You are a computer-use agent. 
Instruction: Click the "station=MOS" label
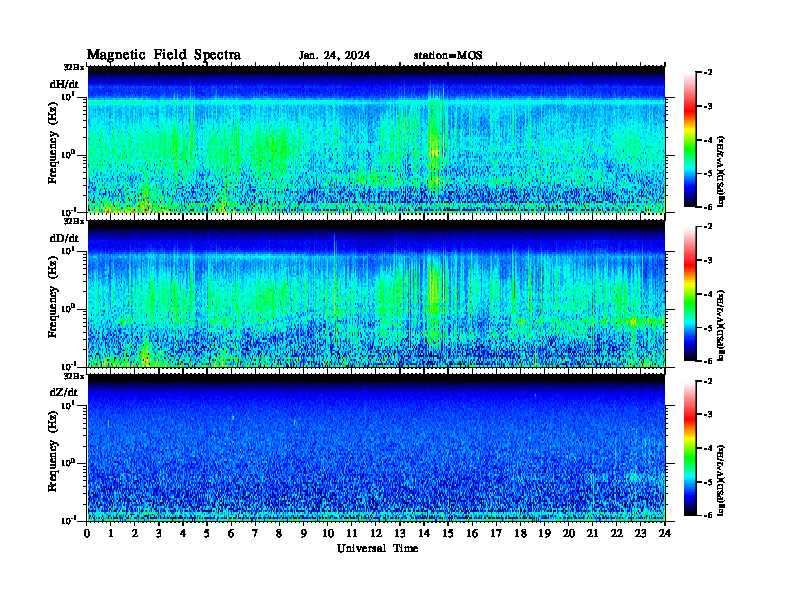click(448, 56)
